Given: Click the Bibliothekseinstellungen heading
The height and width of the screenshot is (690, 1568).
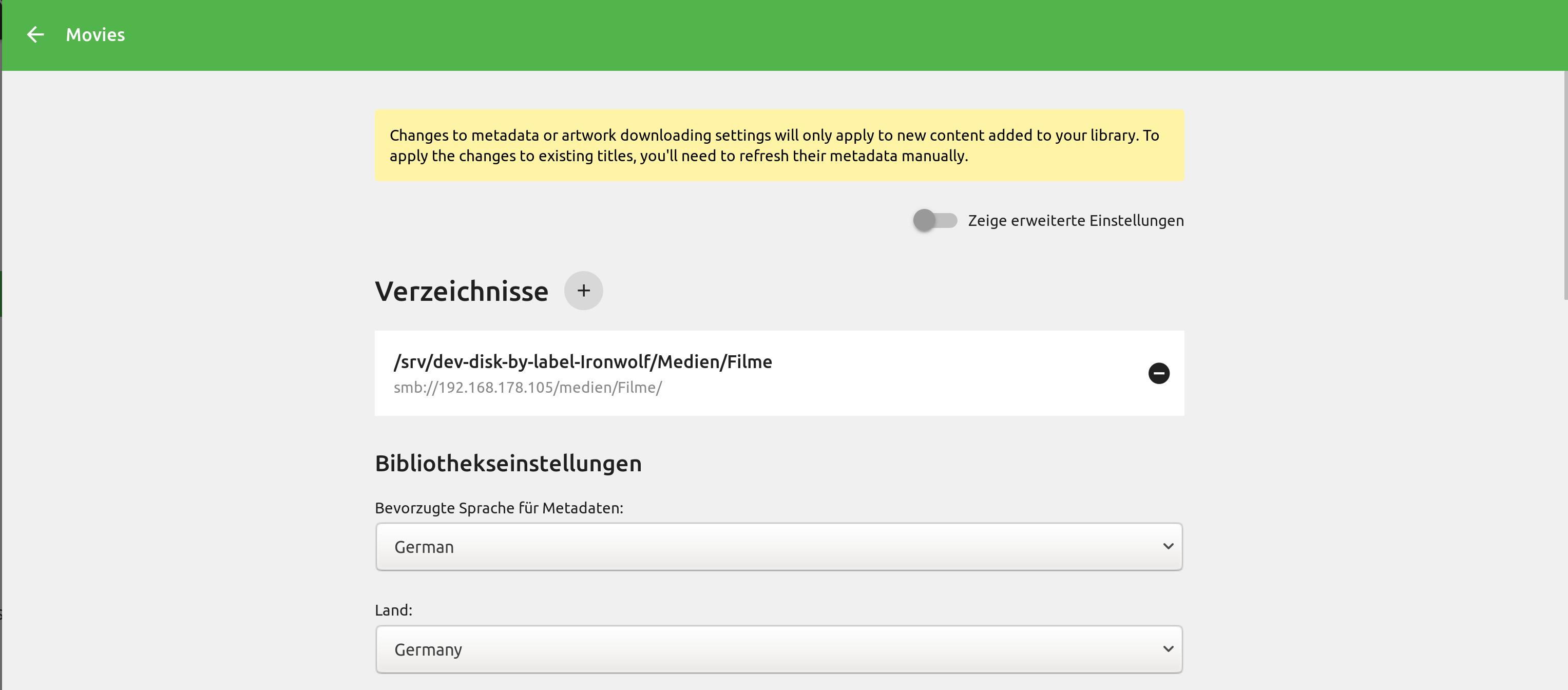Looking at the screenshot, I should 508,463.
